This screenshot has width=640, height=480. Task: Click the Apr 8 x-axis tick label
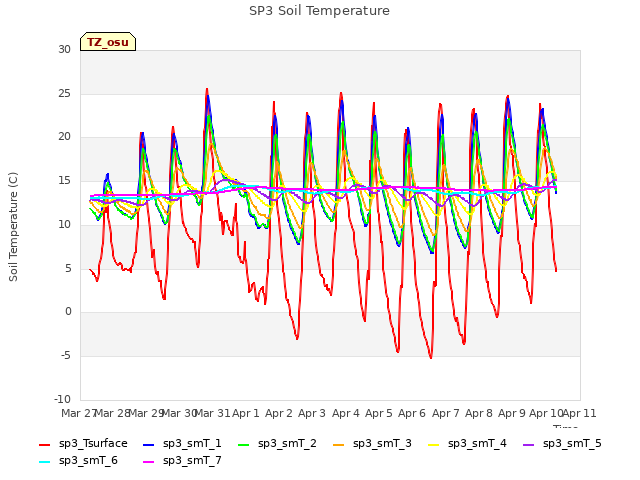(x=479, y=413)
